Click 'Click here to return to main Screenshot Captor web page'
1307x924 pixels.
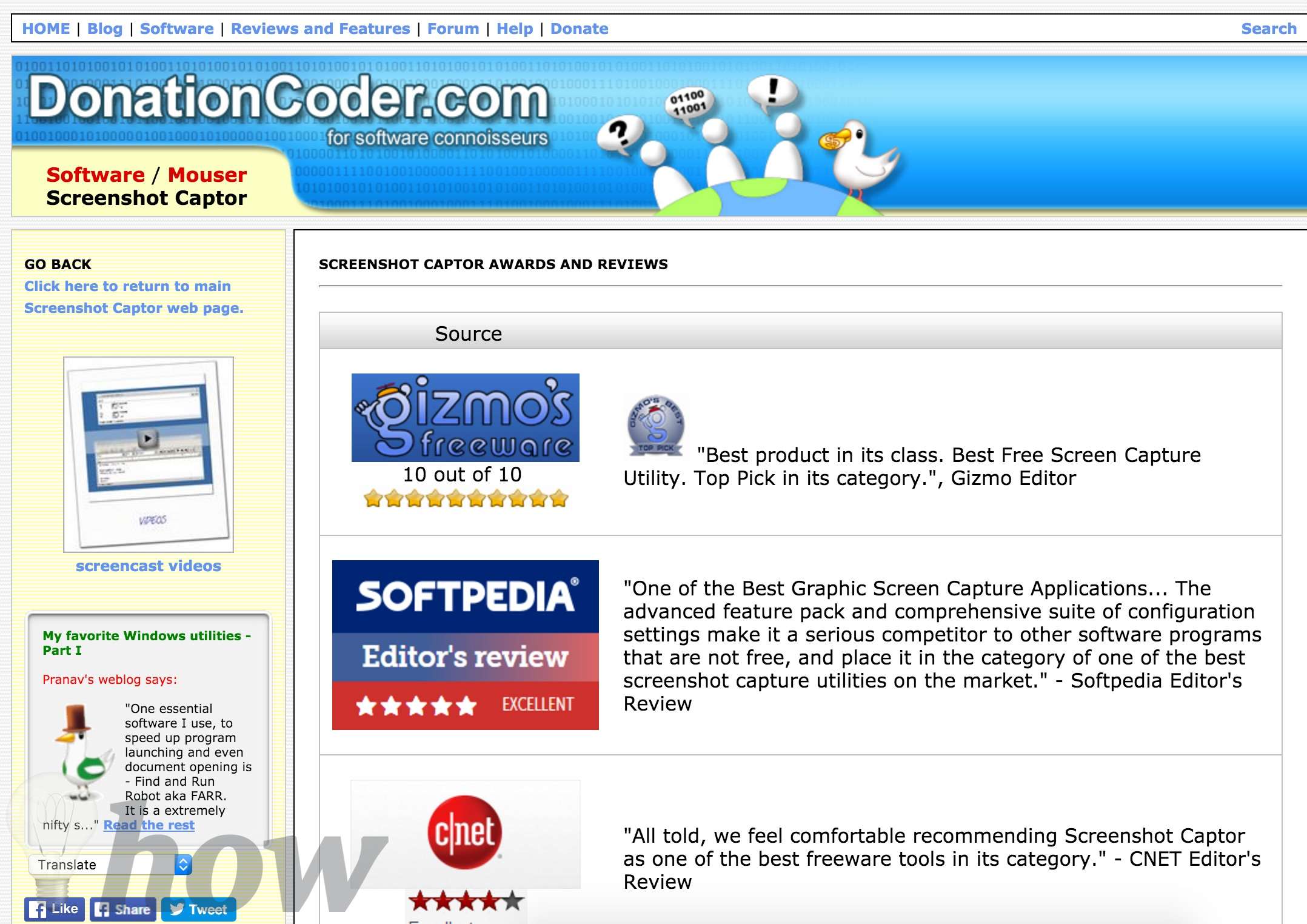tap(130, 296)
